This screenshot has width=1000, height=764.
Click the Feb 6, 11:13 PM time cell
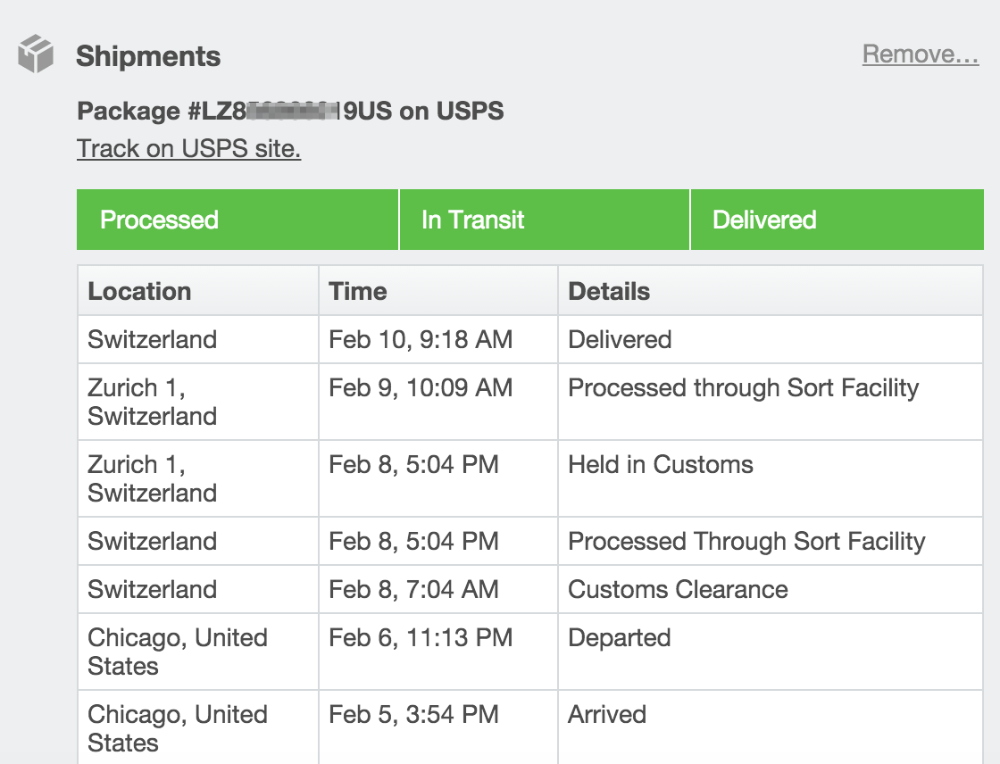point(420,638)
